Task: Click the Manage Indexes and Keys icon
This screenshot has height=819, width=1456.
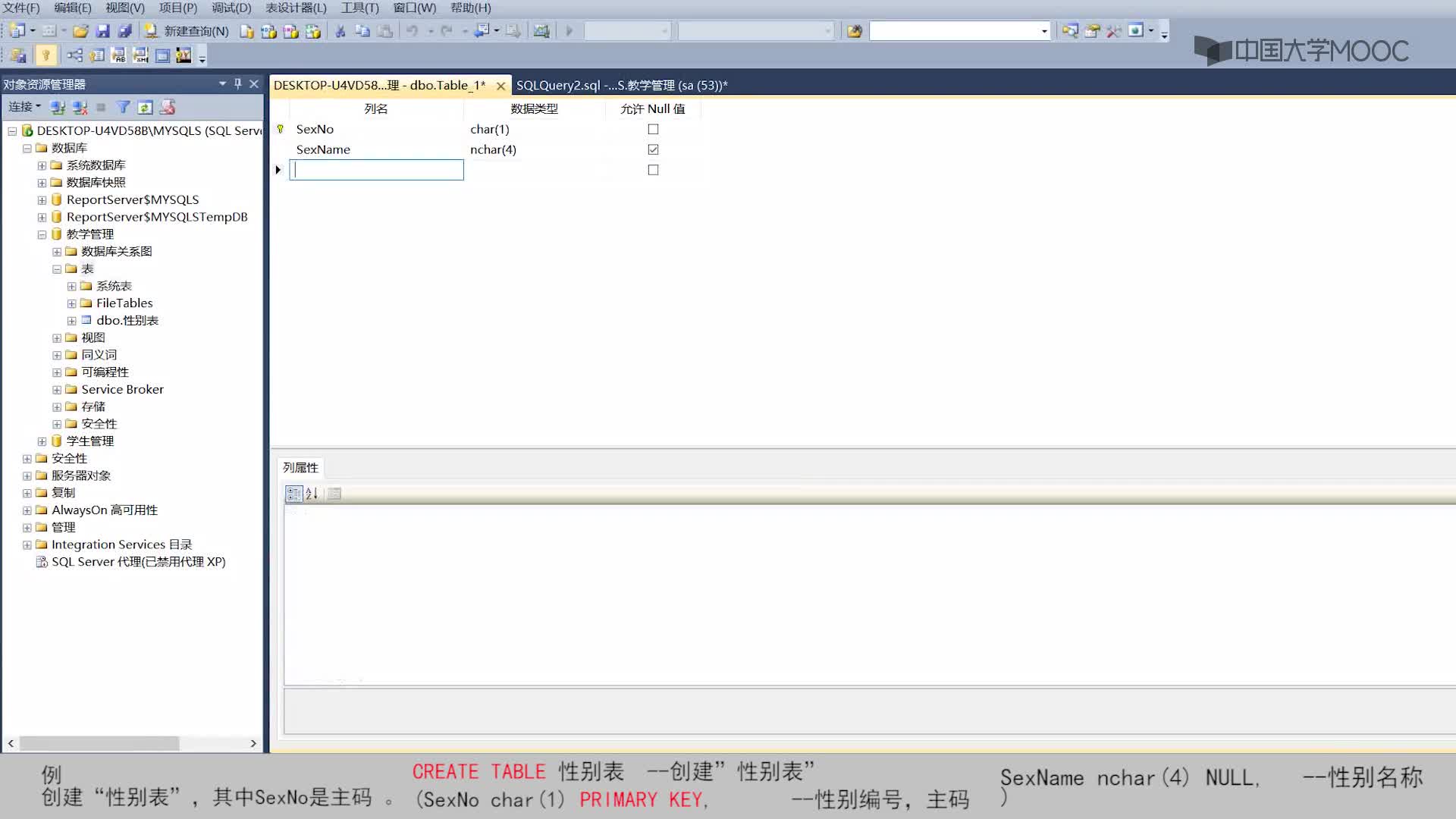Action: pos(96,55)
